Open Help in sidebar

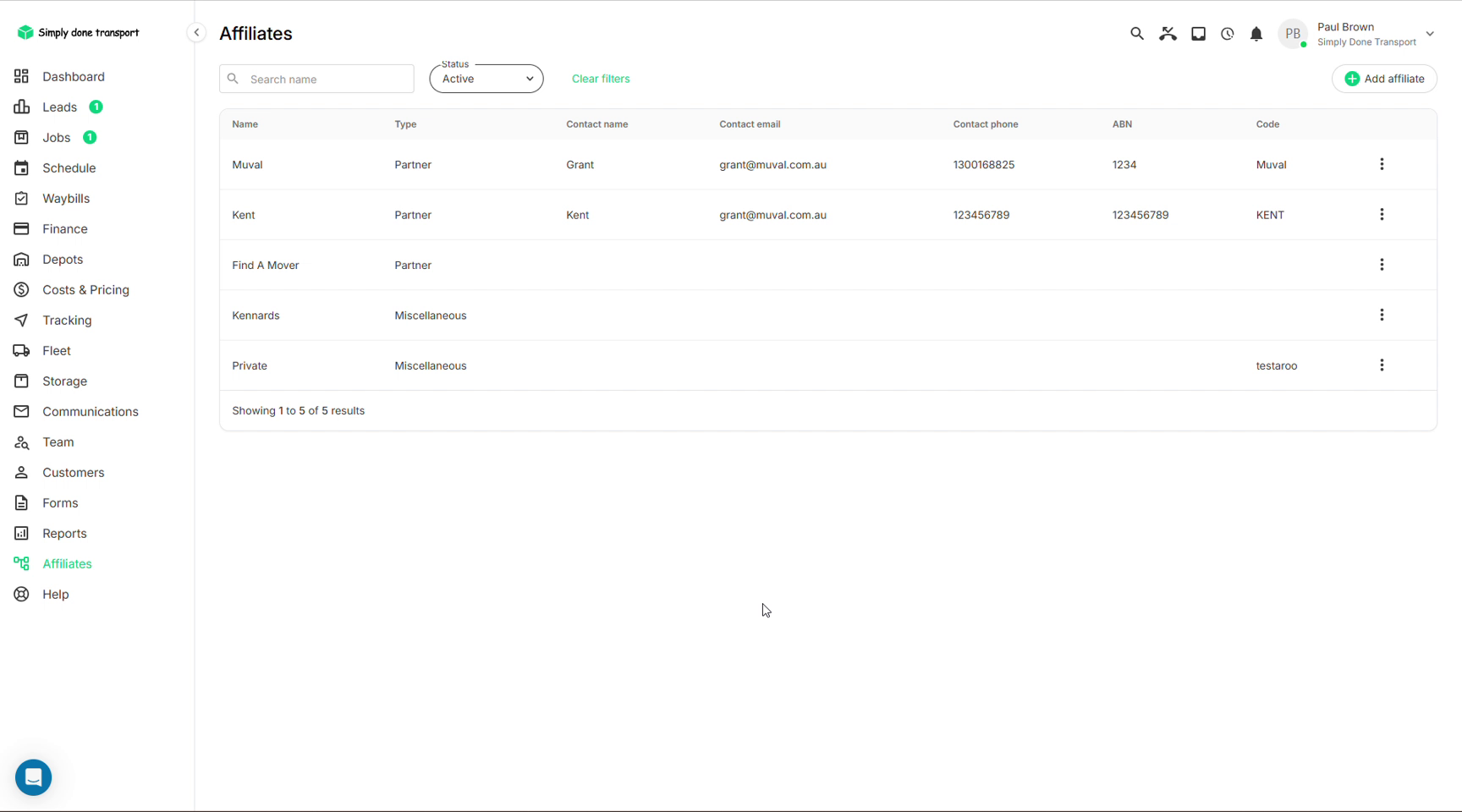(56, 594)
